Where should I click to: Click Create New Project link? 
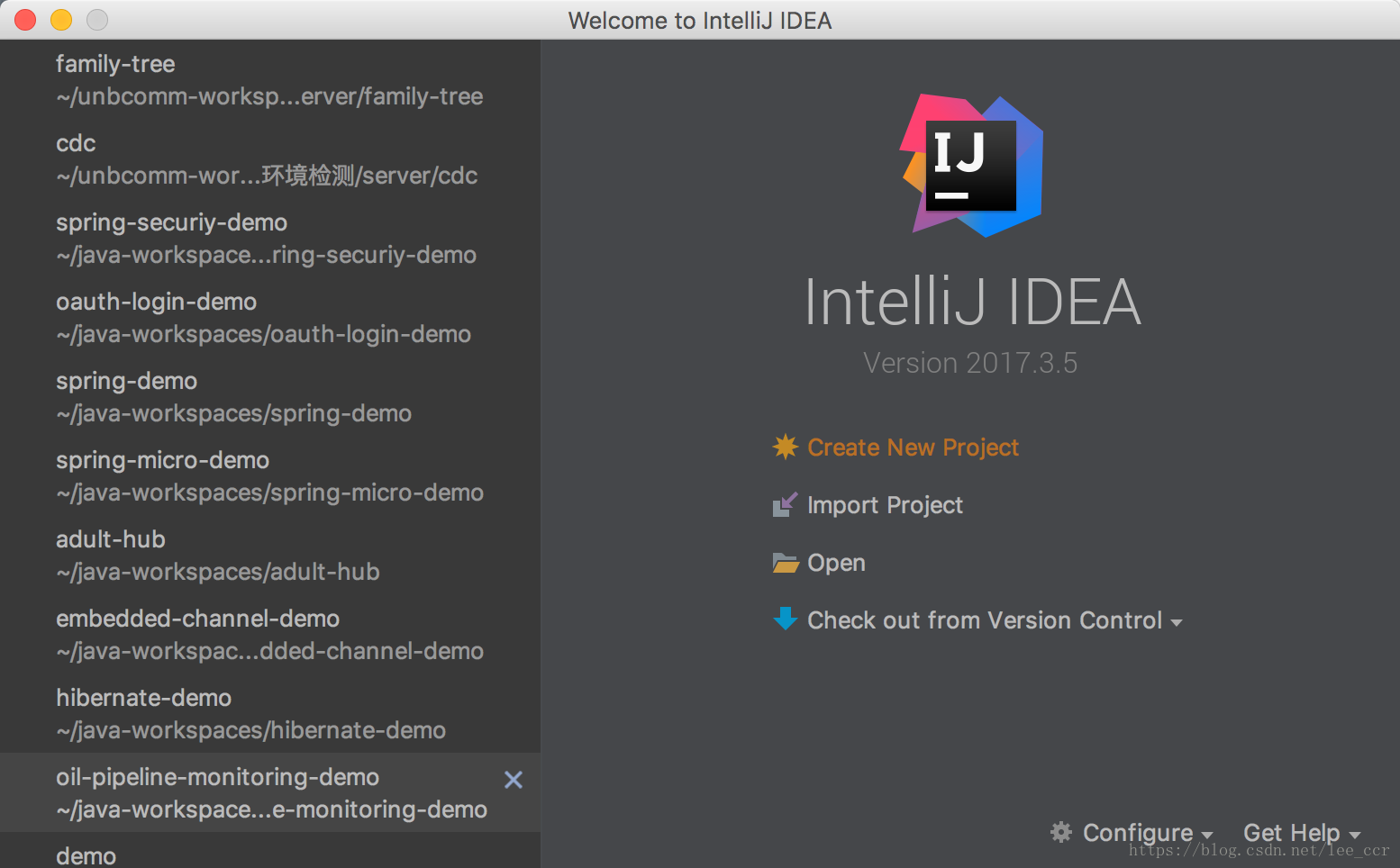coord(913,448)
